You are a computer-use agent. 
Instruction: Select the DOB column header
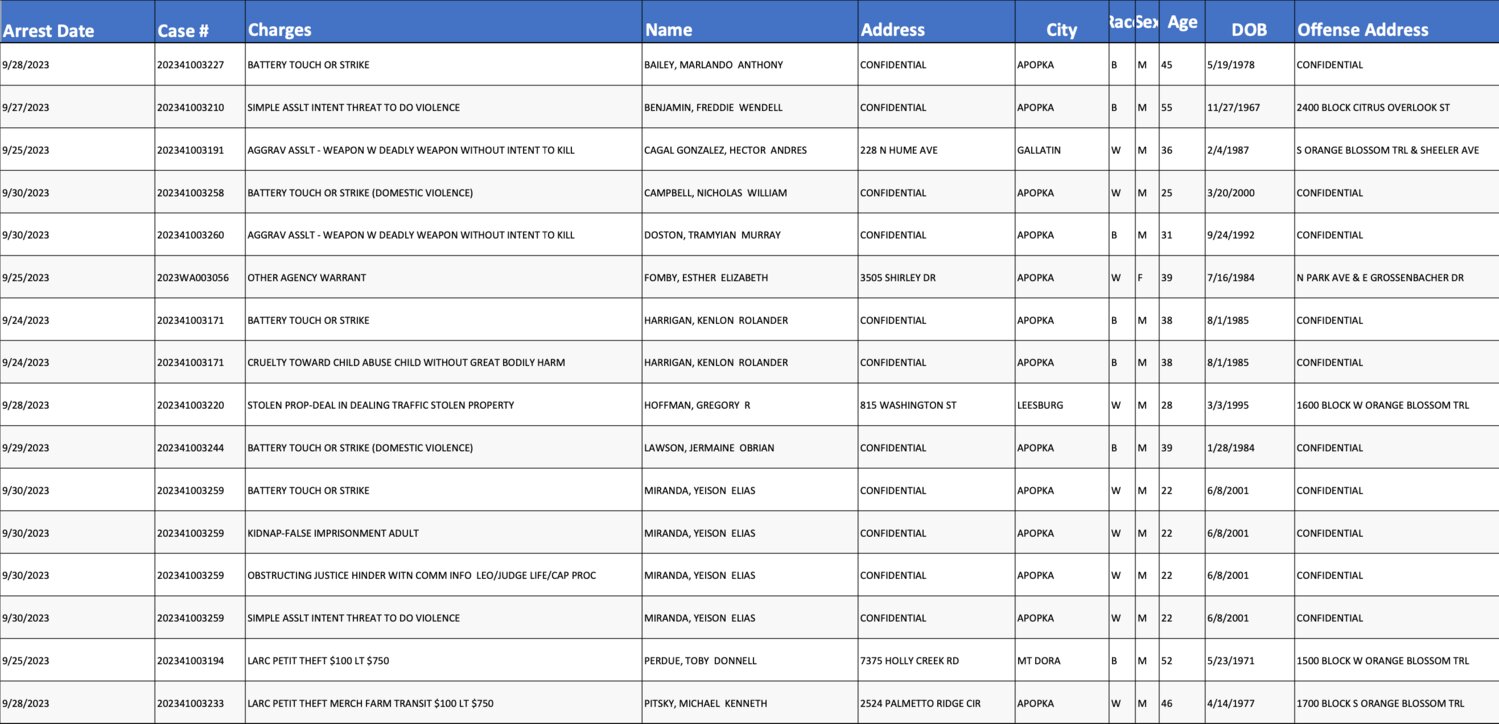(x=1249, y=22)
